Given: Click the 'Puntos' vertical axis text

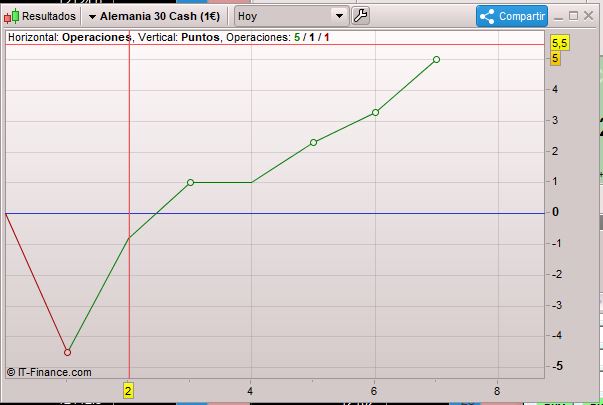Looking at the screenshot, I should (200, 37).
